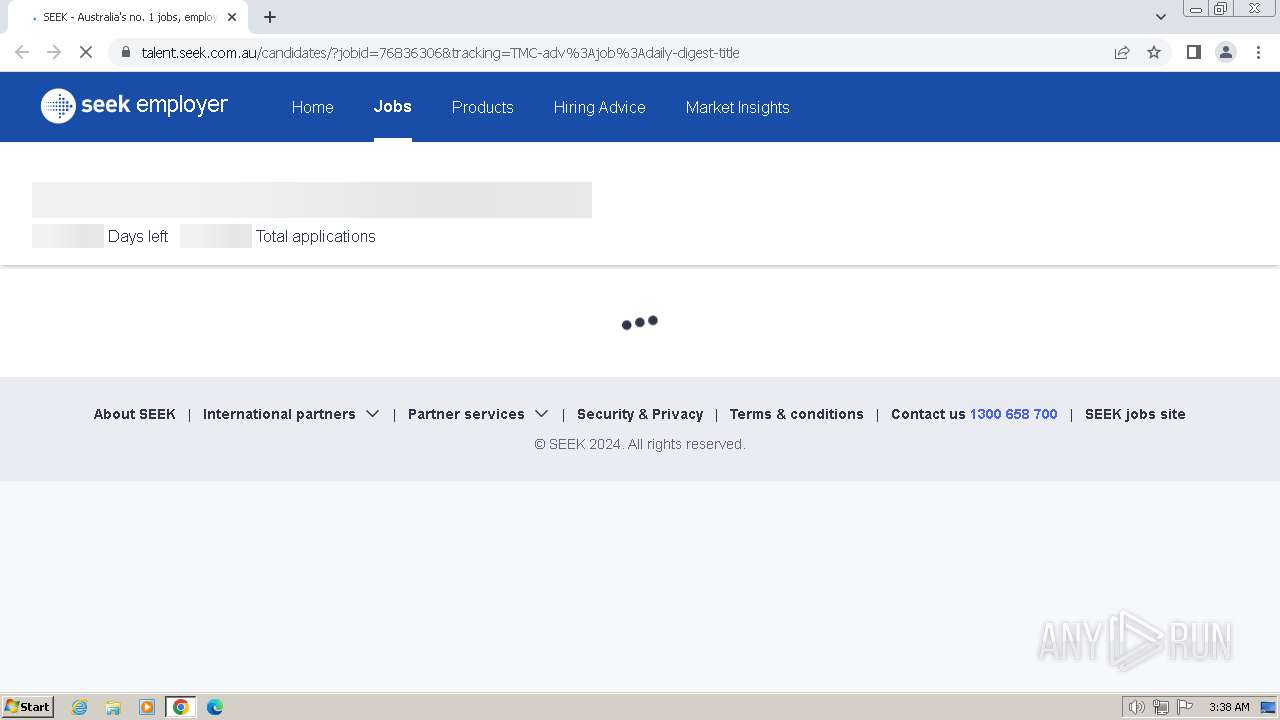The height and width of the screenshot is (720, 1280).
Task: Close the SEEK browser tab
Action: click(x=232, y=17)
